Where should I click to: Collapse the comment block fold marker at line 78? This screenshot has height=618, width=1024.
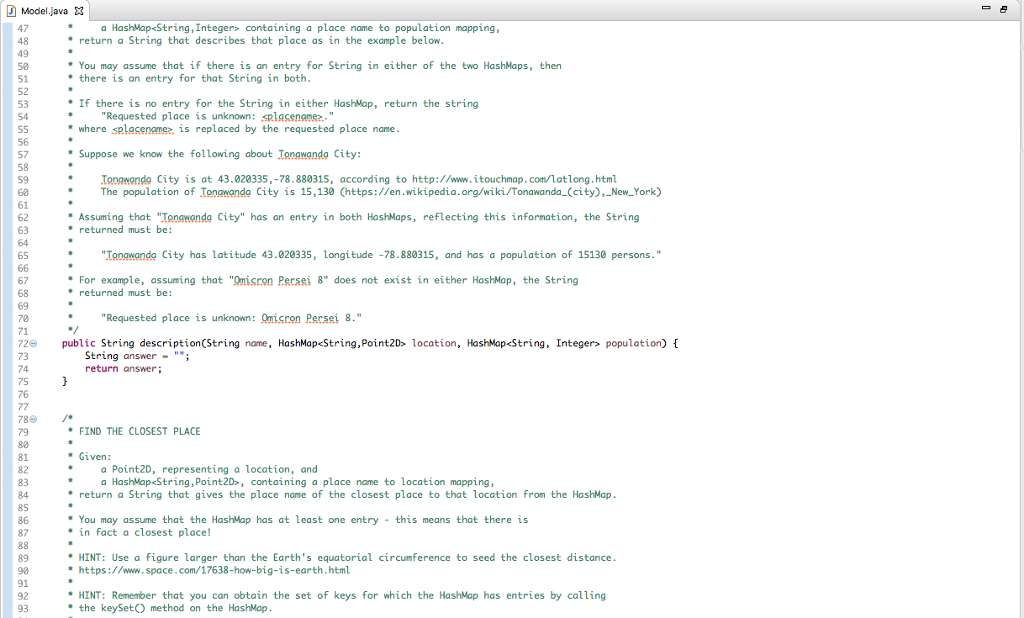point(31,418)
